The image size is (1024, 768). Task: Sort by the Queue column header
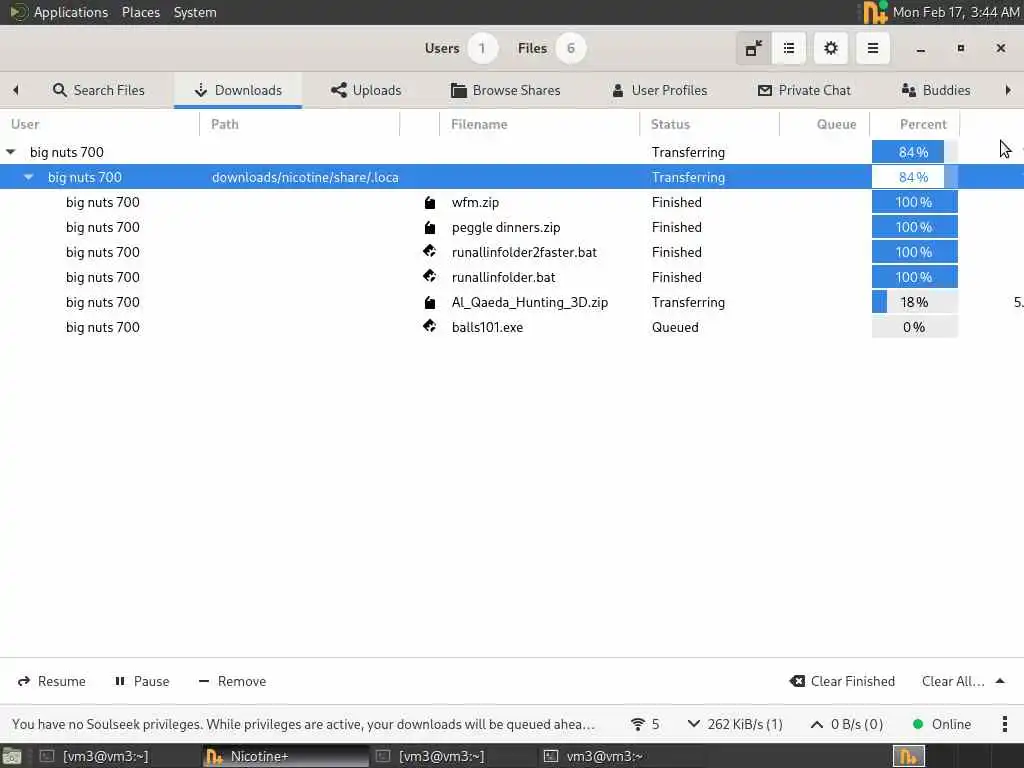tap(837, 124)
